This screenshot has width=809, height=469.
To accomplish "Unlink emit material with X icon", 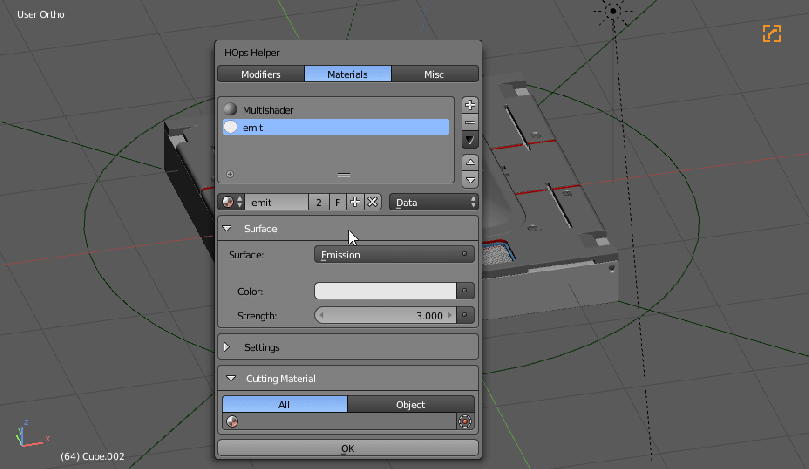I will click(x=372, y=202).
